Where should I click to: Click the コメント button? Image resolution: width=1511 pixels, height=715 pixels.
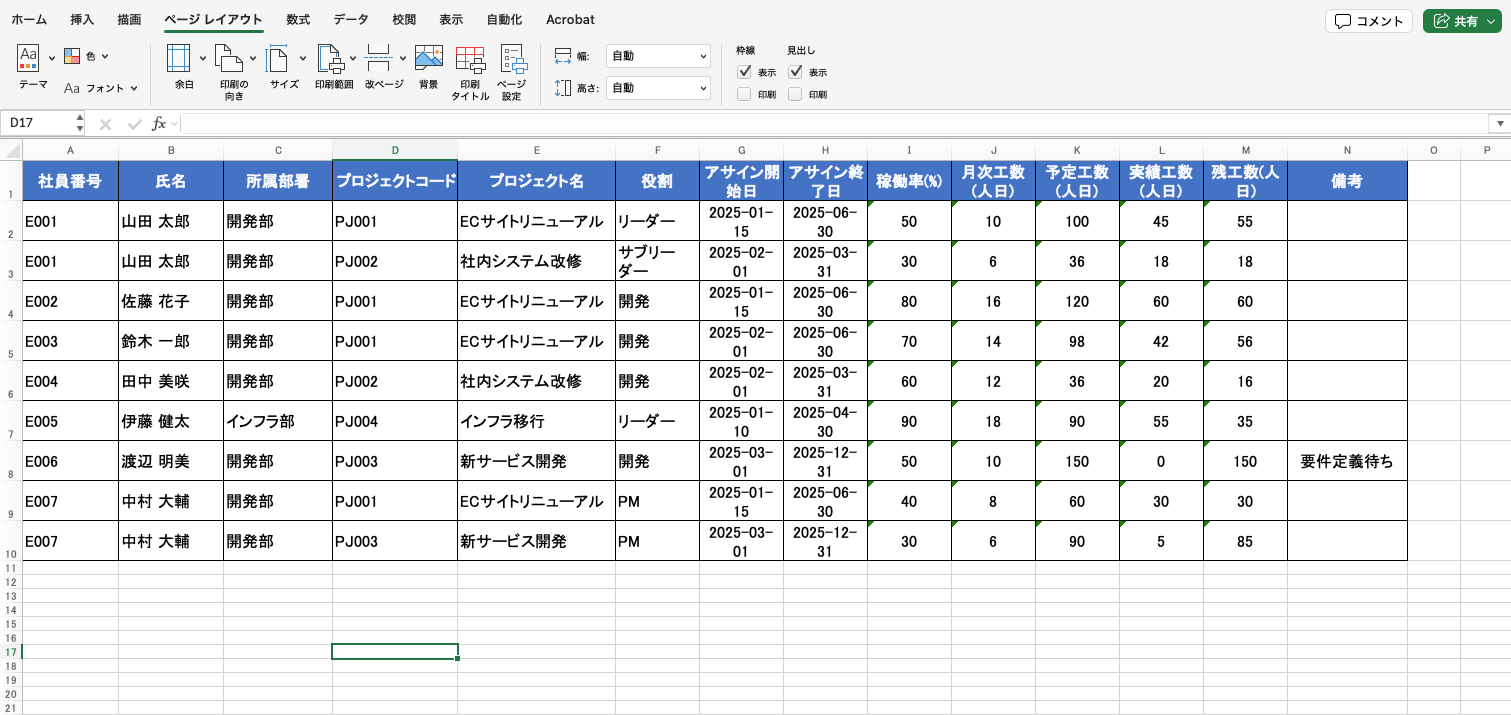coord(1368,21)
